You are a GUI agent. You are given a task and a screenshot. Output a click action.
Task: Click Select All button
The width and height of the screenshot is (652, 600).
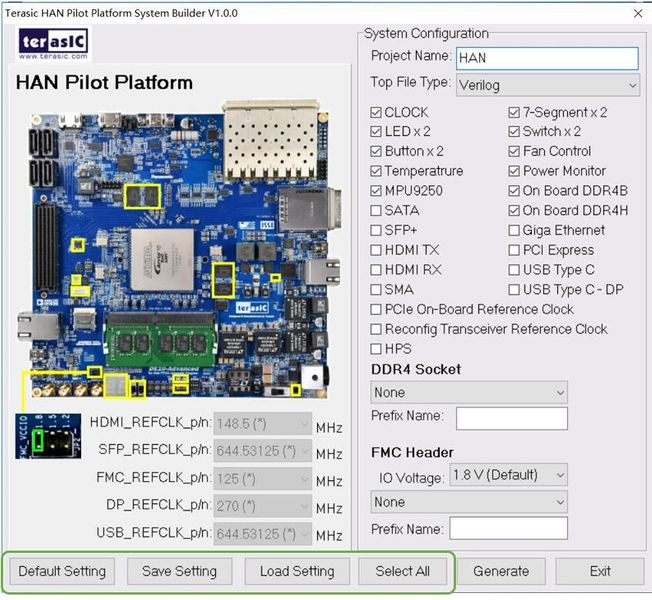pos(403,571)
